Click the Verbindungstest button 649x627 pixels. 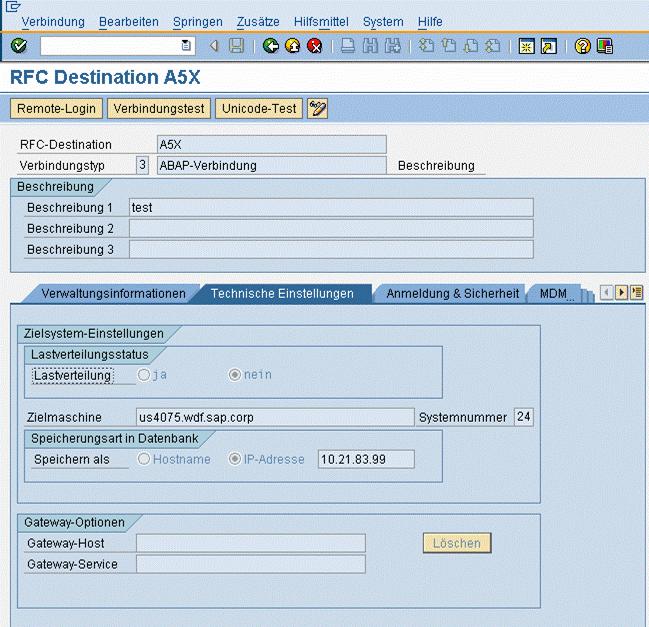pos(159,108)
